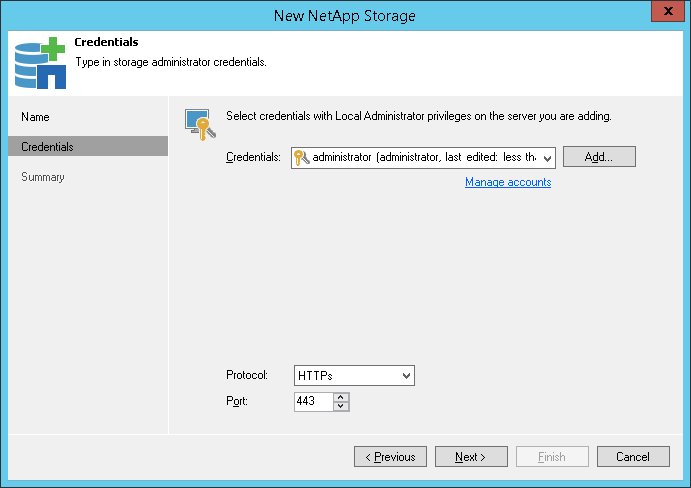Click the 'Select credentials with Local Administrator' instruction
This screenshot has width=691, height=488.
pyautogui.click(x=419, y=116)
